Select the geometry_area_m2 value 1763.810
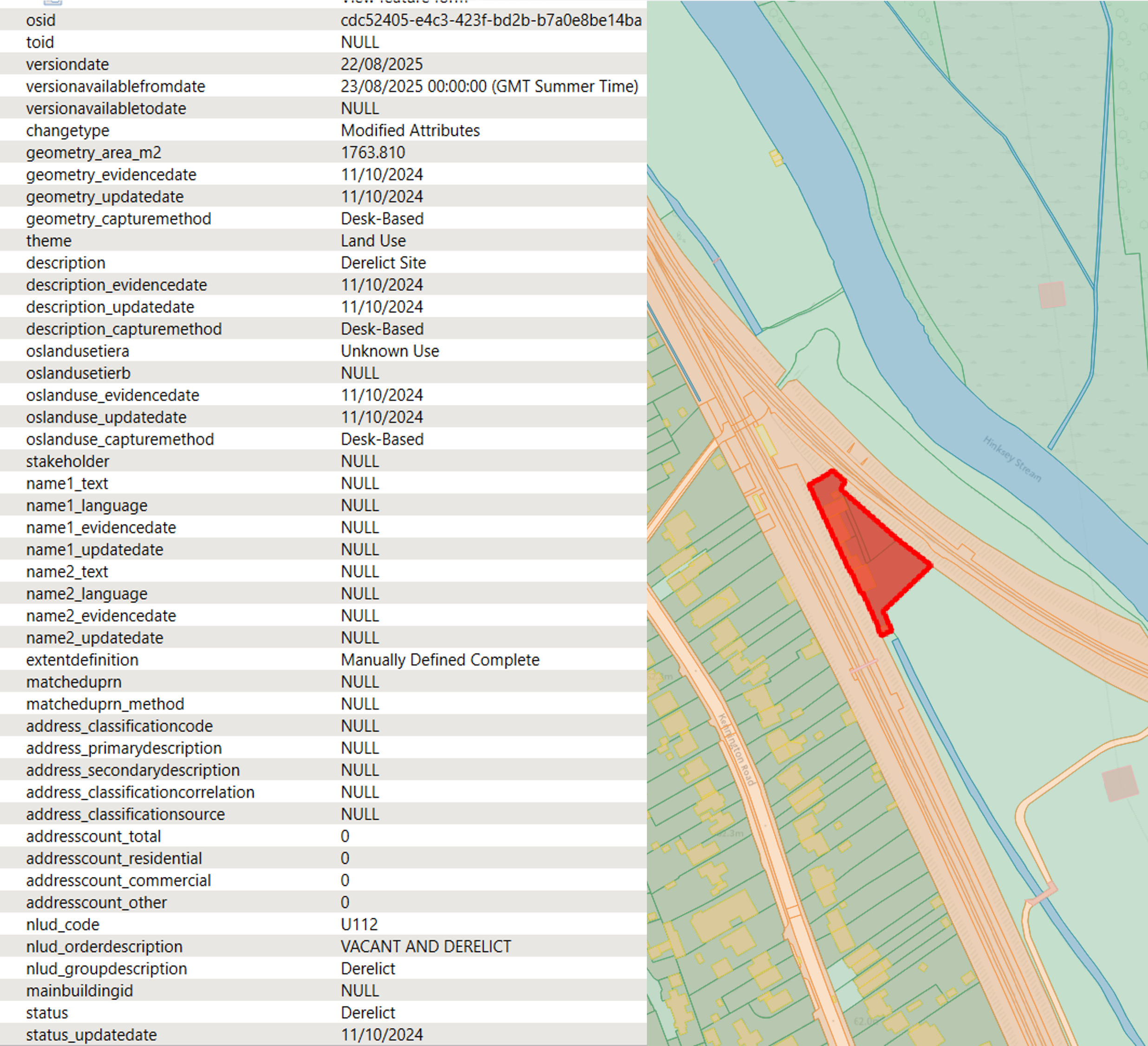 [373, 153]
